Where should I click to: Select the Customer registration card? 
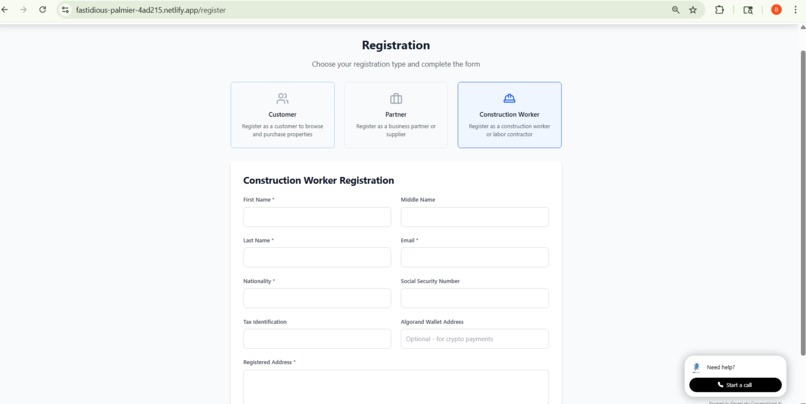[283, 115]
